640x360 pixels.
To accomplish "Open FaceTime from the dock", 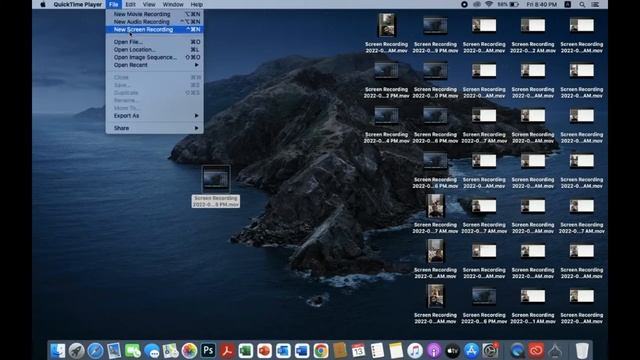I will (133, 351).
